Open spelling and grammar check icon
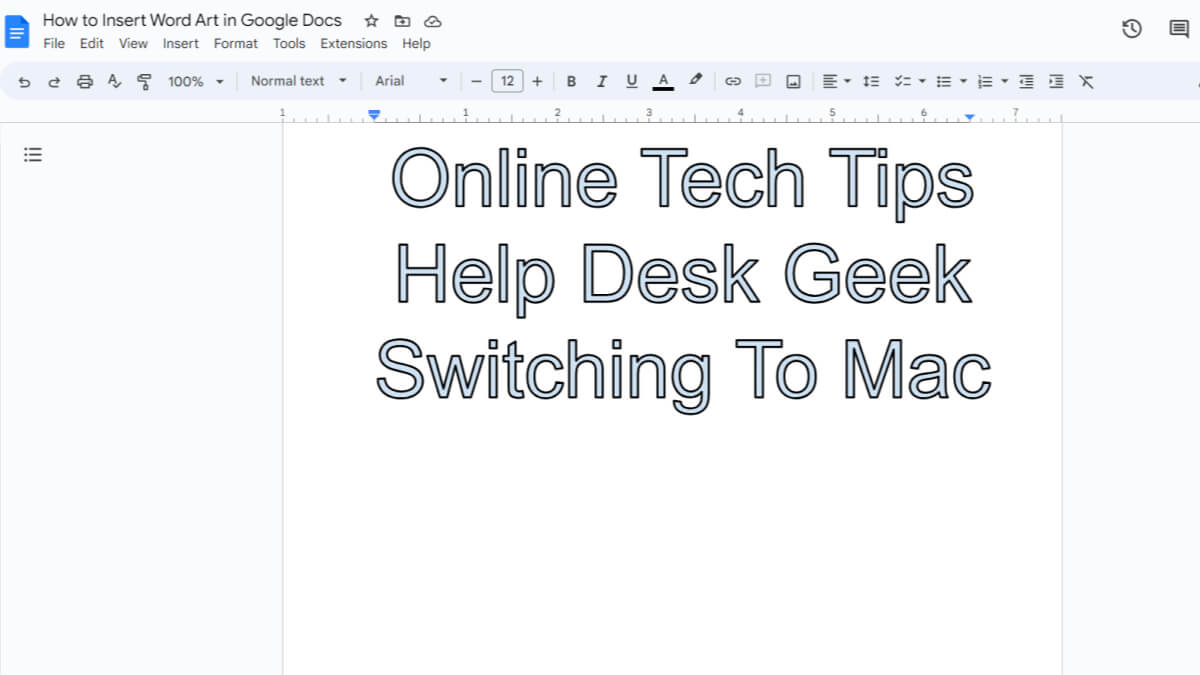The height and width of the screenshot is (675, 1200). point(114,81)
